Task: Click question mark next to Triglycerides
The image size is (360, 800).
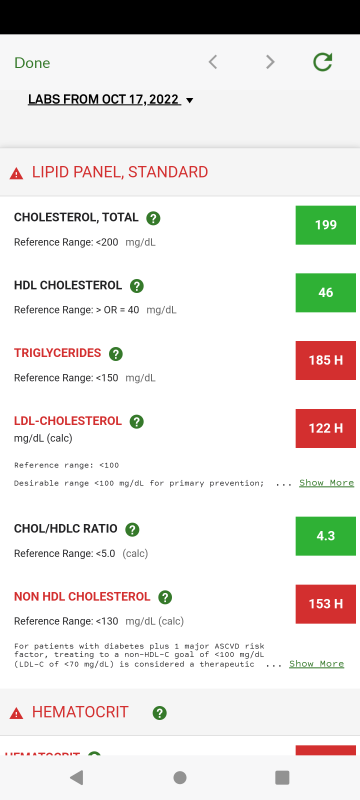Action: (116, 354)
